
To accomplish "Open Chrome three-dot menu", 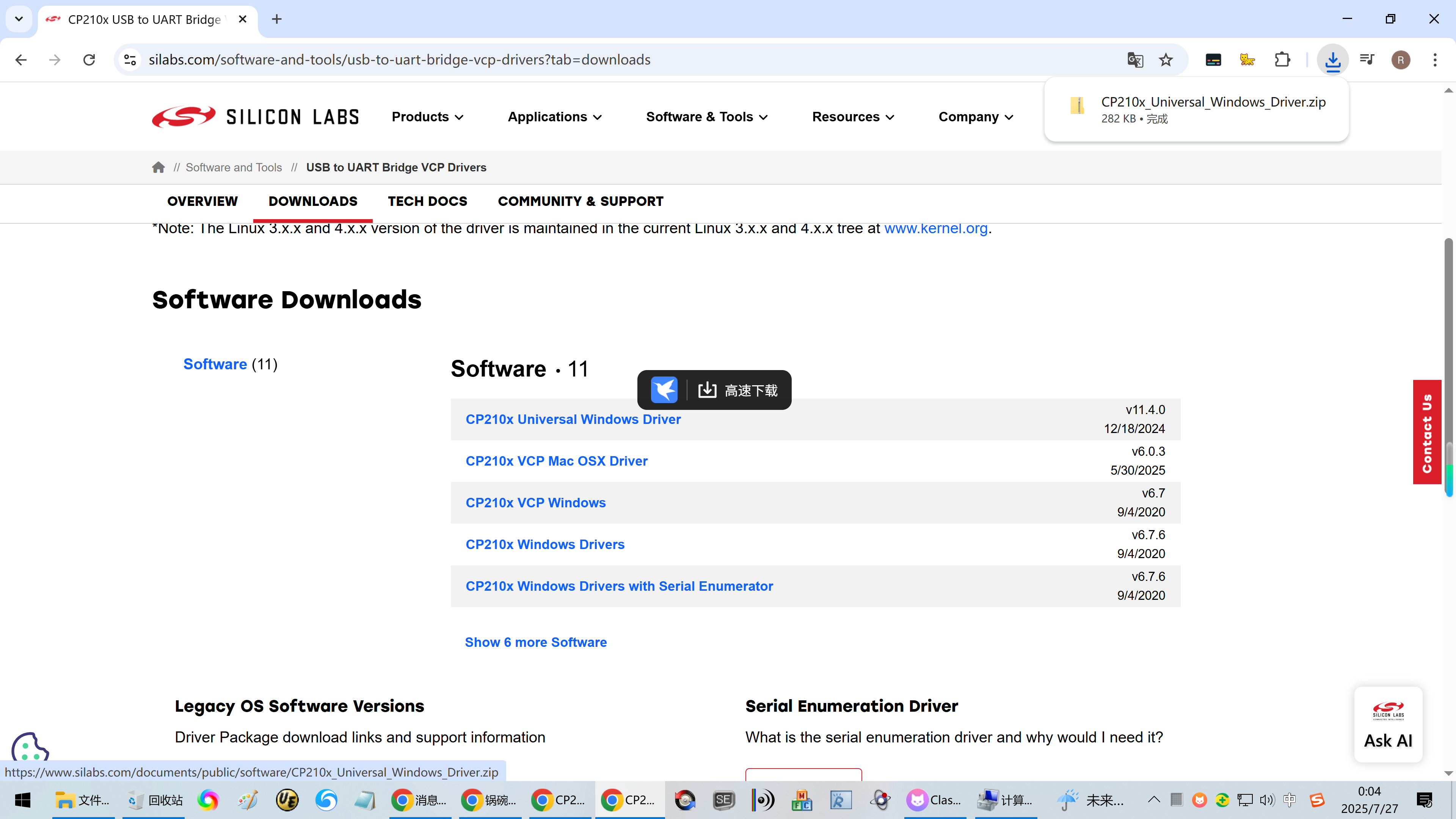I will point(1435,60).
